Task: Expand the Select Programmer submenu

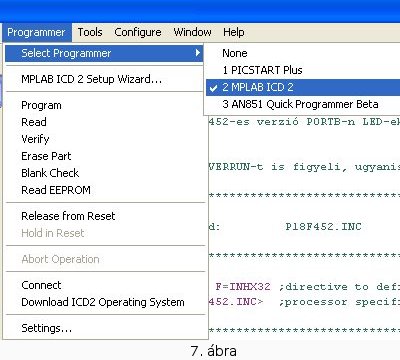Action: click(104, 53)
